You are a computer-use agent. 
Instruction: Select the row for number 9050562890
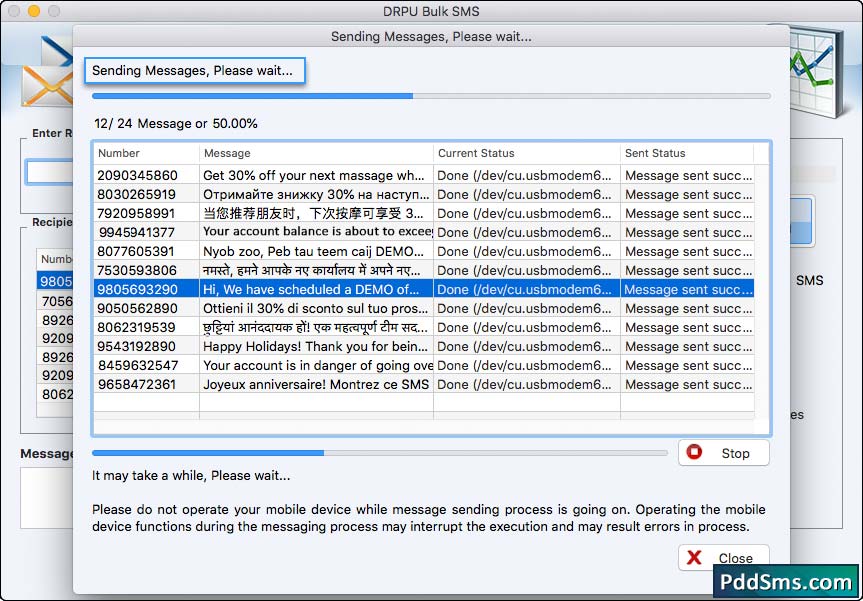(x=424, y=308)
